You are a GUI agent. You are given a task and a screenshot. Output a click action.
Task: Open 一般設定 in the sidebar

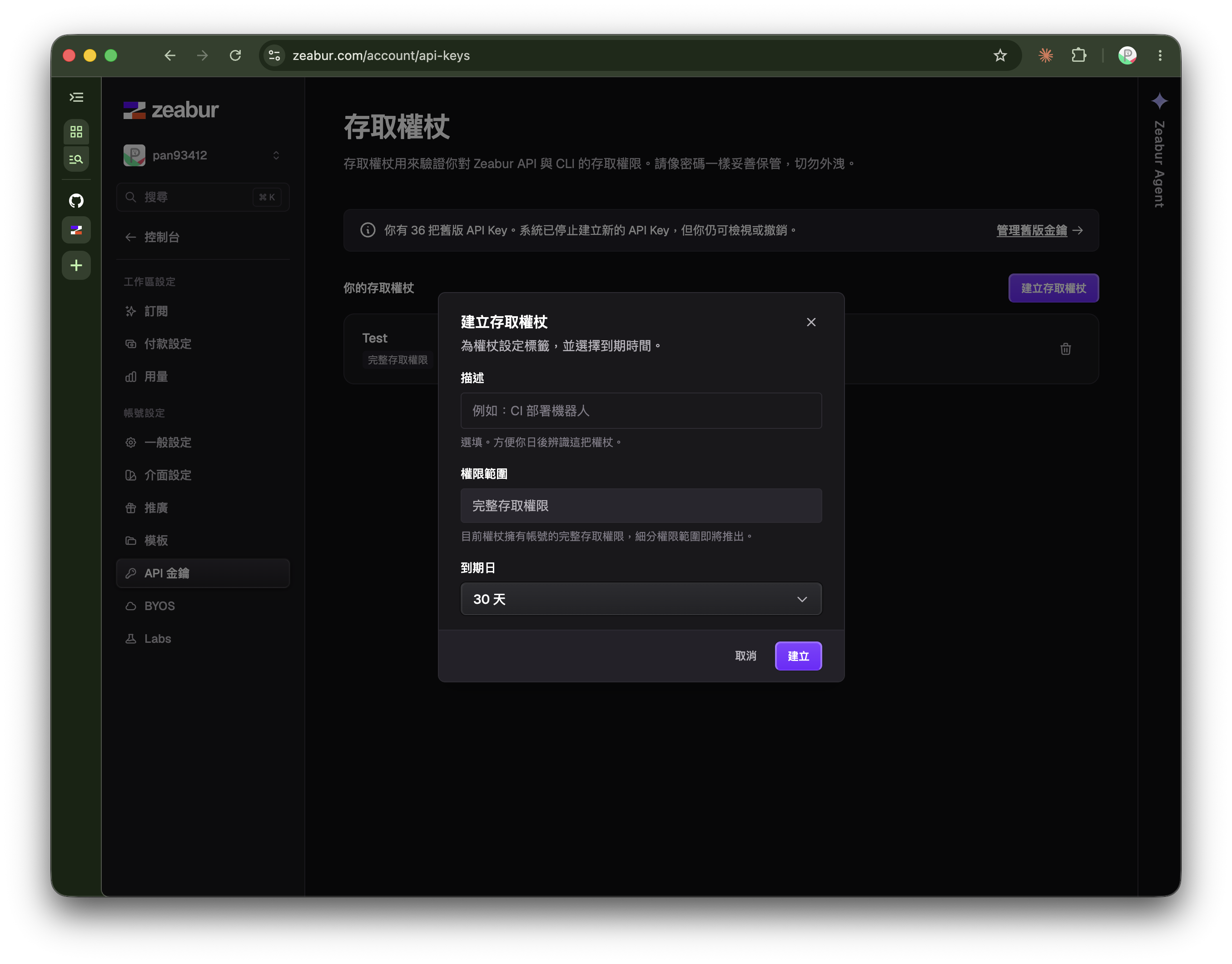pos(203,442)
